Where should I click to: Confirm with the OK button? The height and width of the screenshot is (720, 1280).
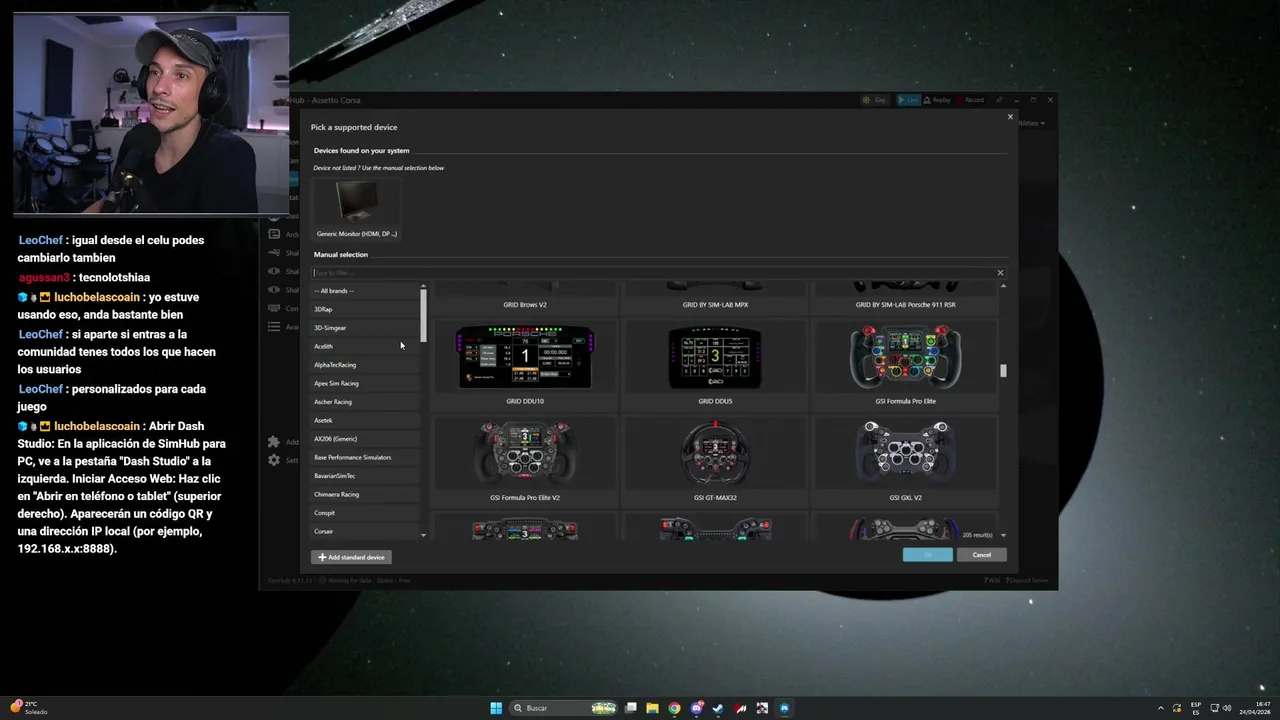927,555
